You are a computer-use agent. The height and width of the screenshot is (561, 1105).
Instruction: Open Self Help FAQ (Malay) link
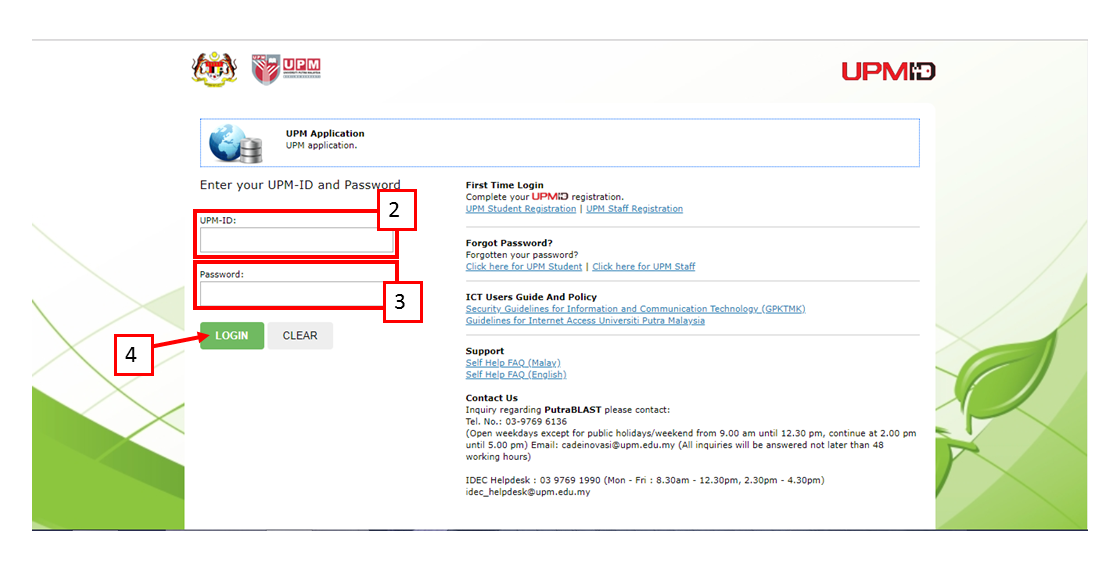click(513, 363)
